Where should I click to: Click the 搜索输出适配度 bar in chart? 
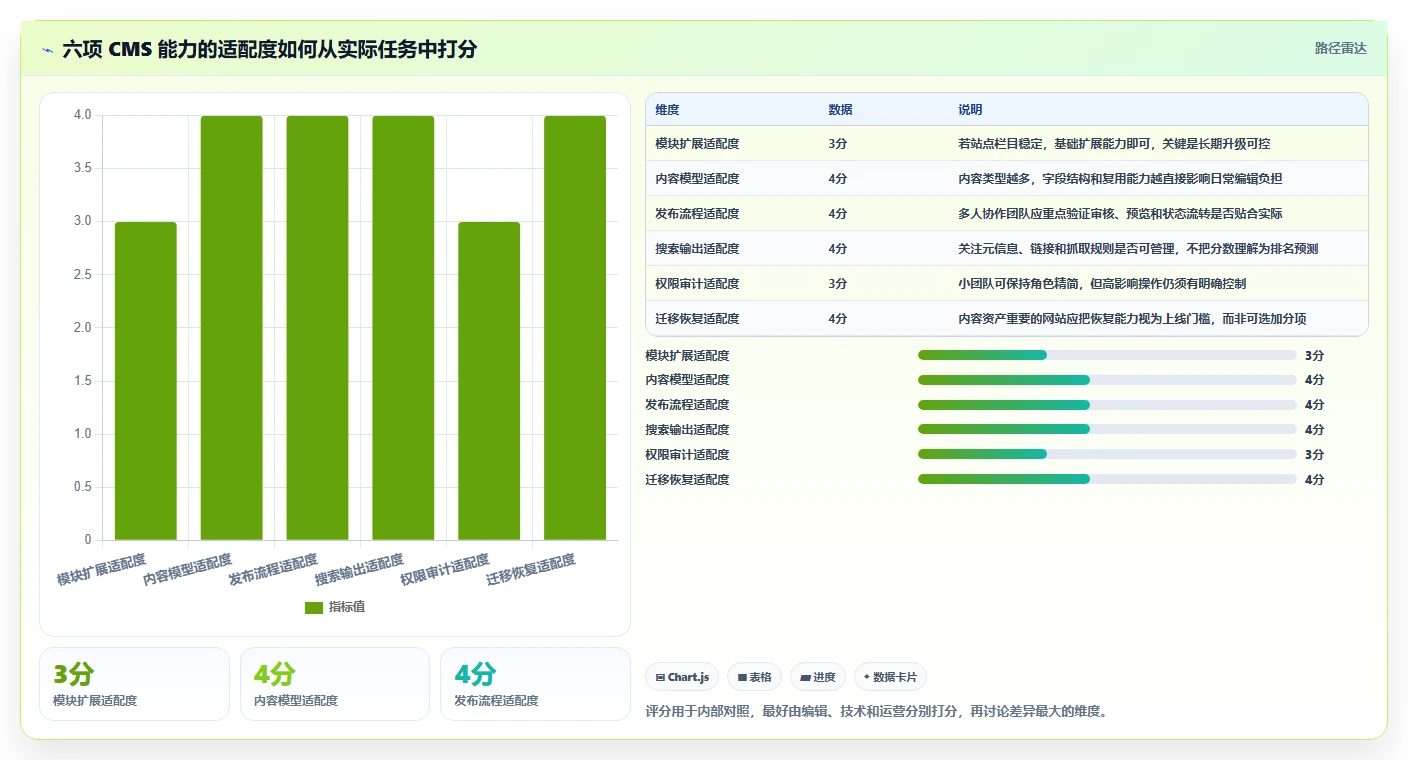click(x=403, y=328)
